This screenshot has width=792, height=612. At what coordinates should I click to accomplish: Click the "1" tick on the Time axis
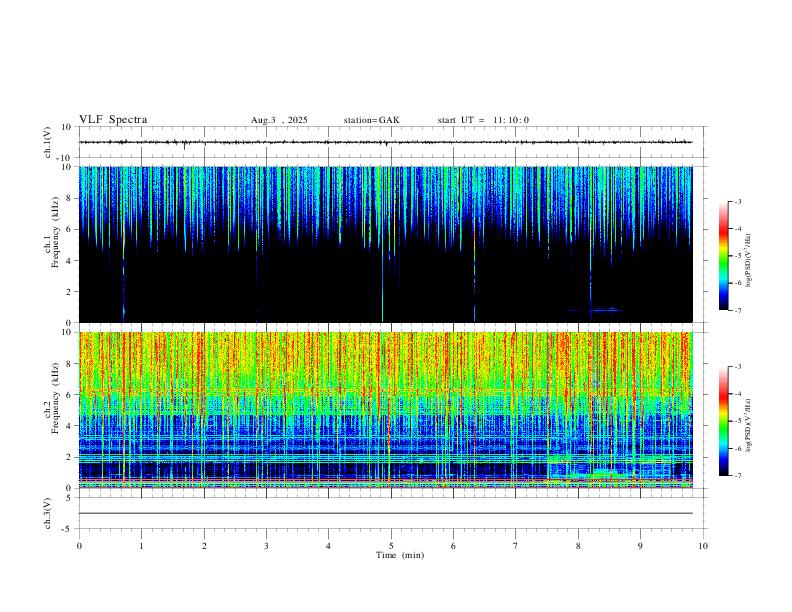click(142, 546)
